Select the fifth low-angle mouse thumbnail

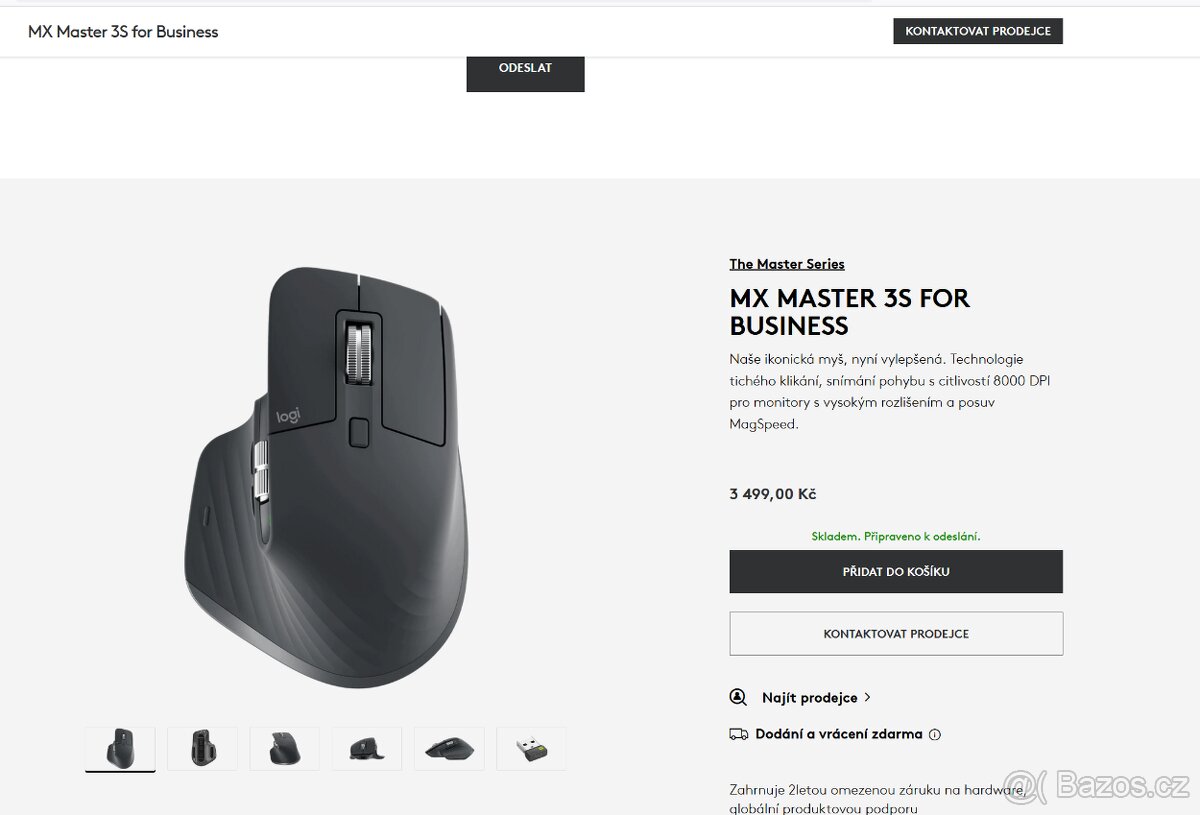point(449,749)
